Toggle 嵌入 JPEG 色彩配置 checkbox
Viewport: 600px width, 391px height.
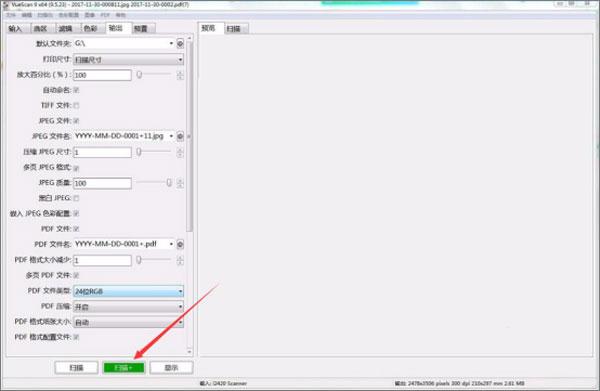click(x=76, y=213)
